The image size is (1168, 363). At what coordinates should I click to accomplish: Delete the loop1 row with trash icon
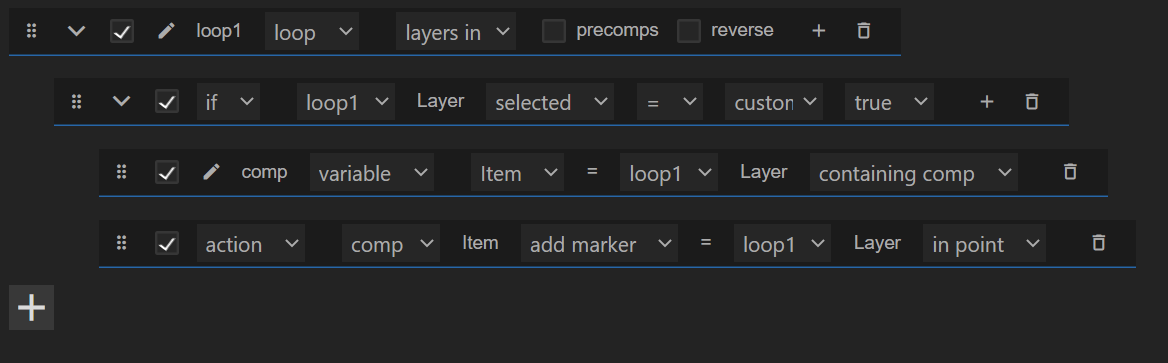pyautogui.click(x=863, y=31)
